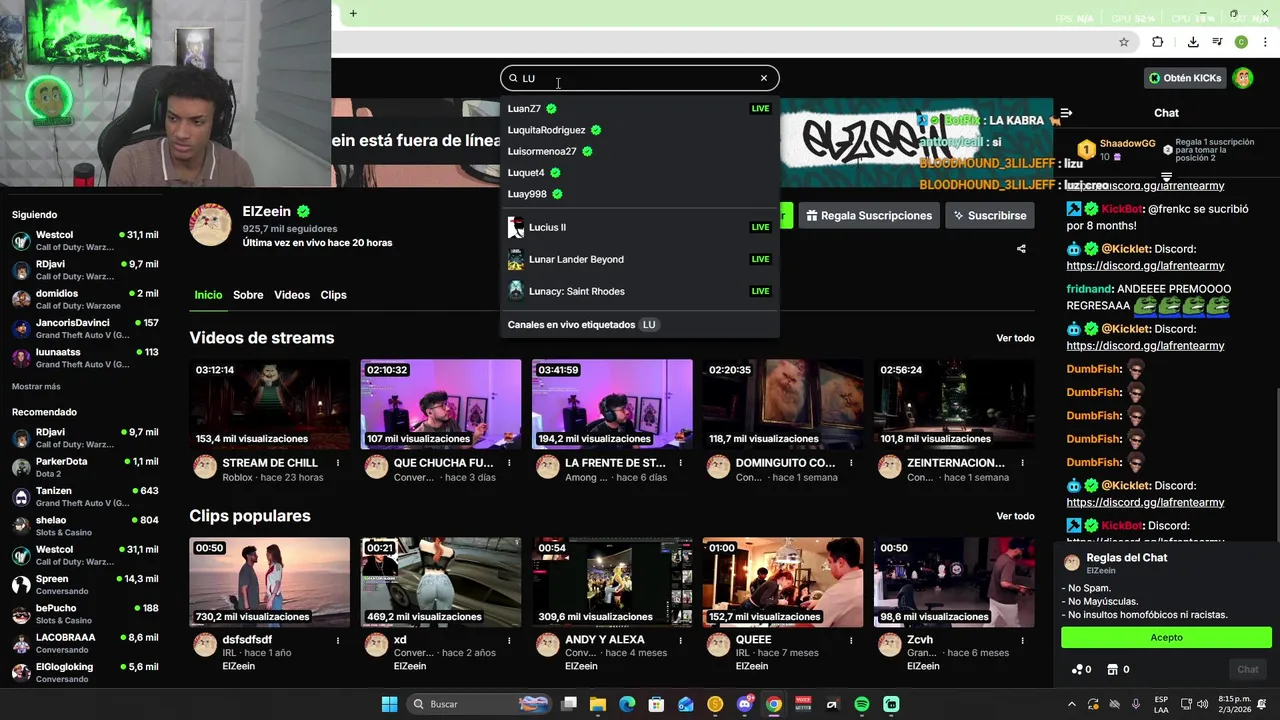Expand Mostrar más in Siguiendo list

pos(36,386)
